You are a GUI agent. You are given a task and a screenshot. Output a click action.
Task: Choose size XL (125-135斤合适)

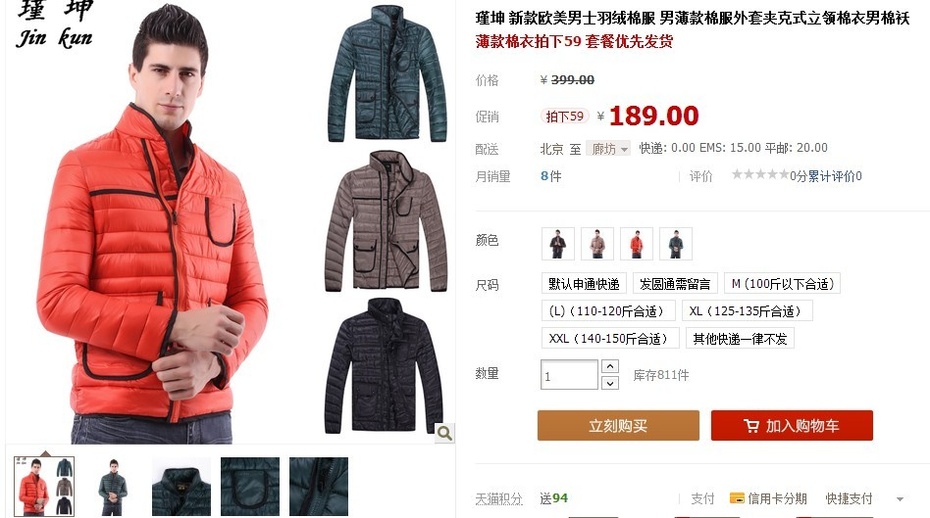747,311
